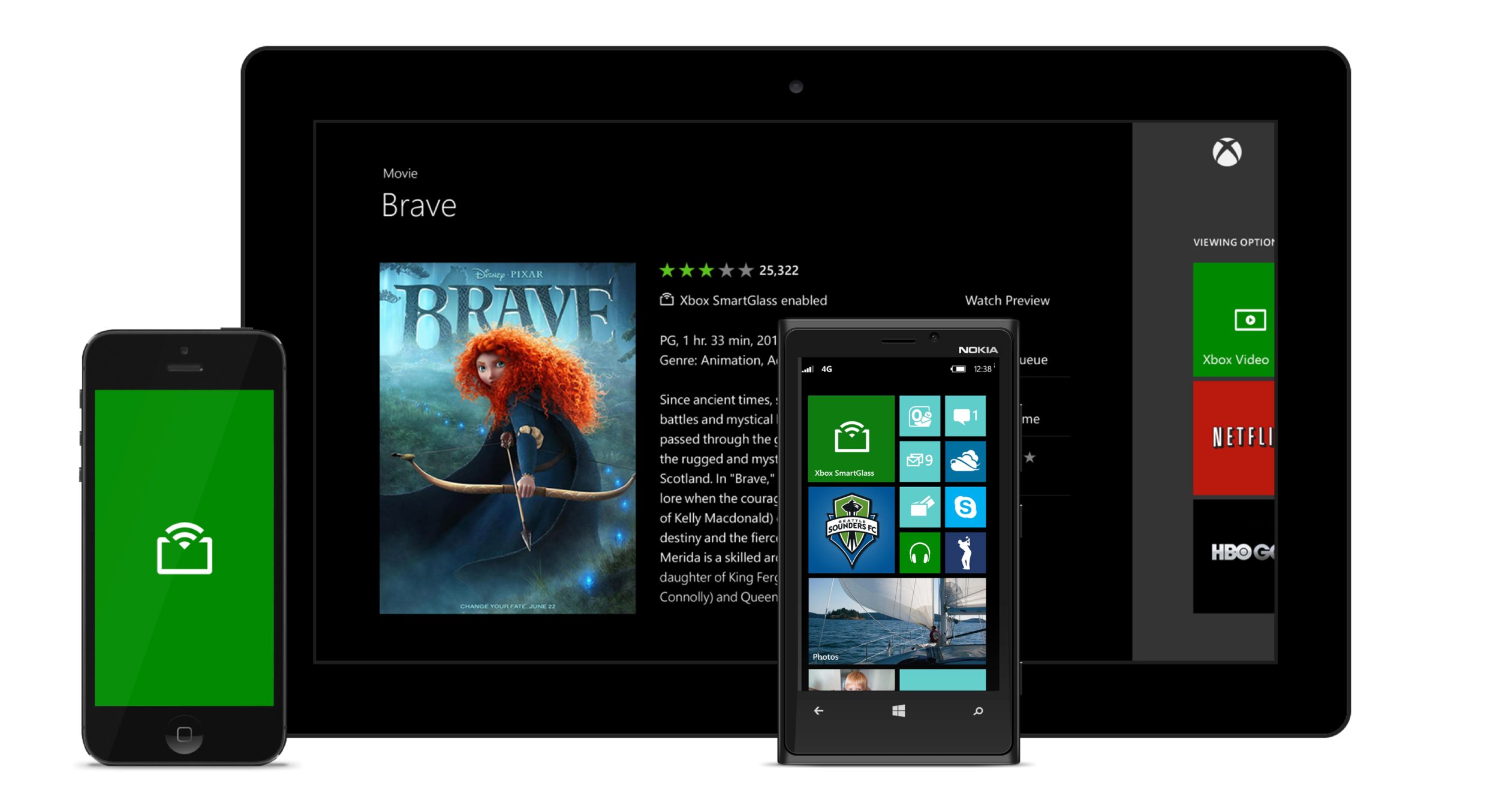
Task: Click the Brave movie title
Action: [x=419, y=206]
